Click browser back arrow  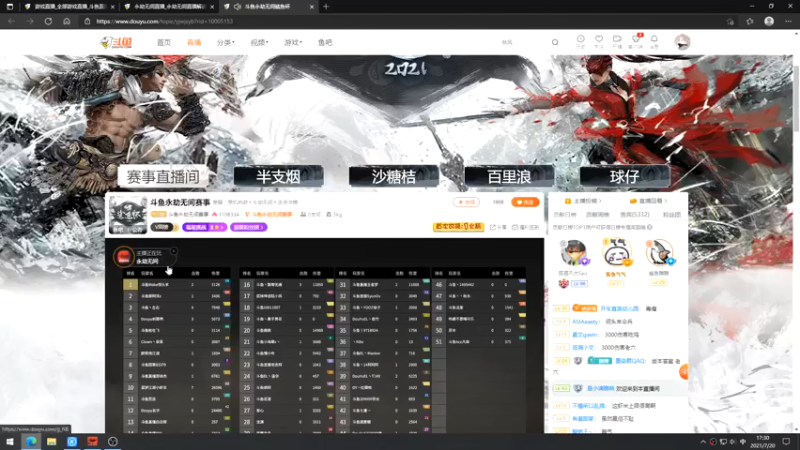[x=11, y=21]
